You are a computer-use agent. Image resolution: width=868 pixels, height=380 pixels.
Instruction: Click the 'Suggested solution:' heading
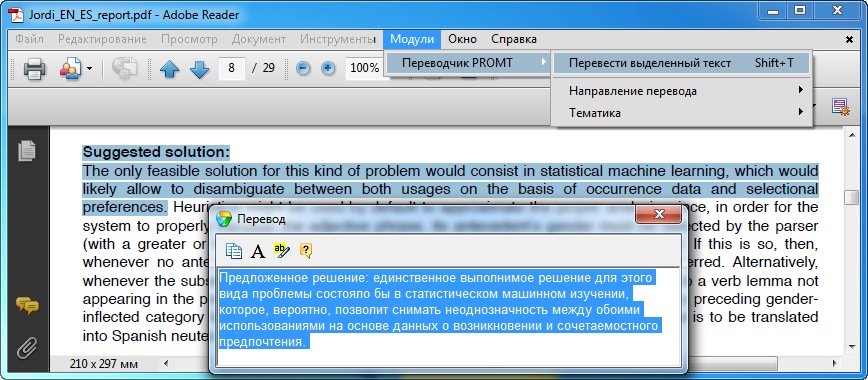click(156, 152)
